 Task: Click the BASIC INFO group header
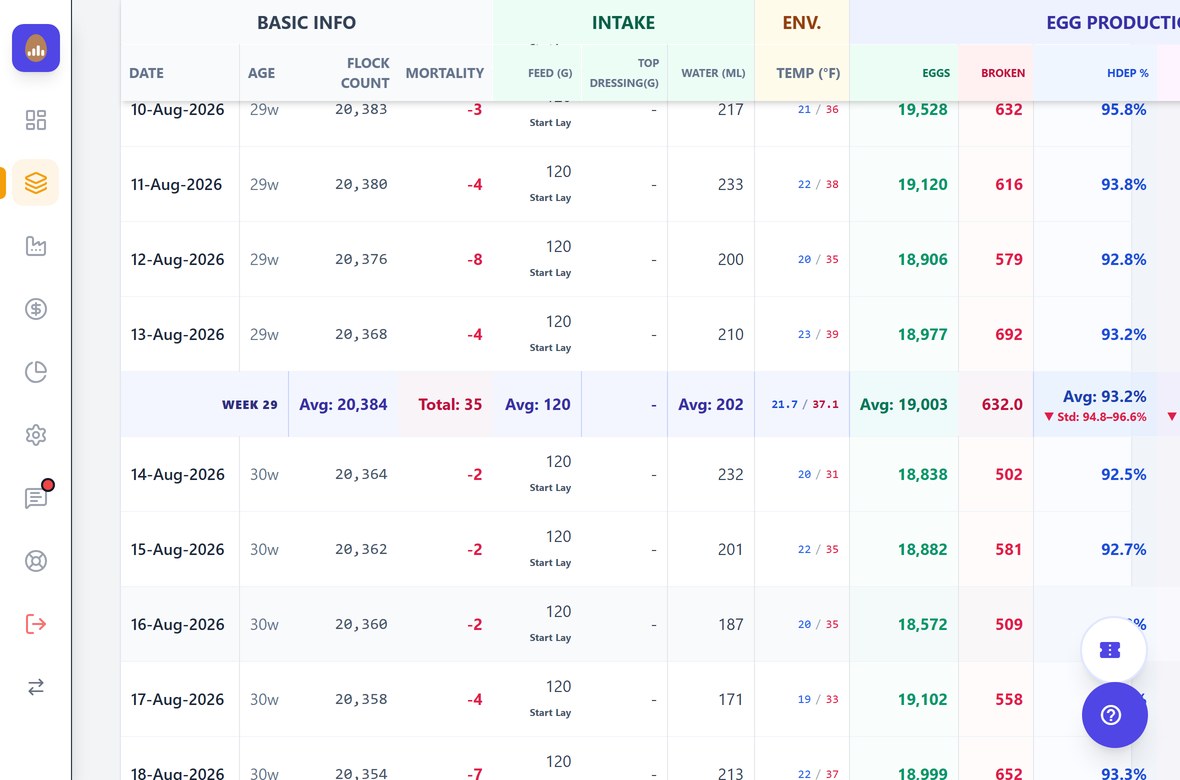pos(306,23)
